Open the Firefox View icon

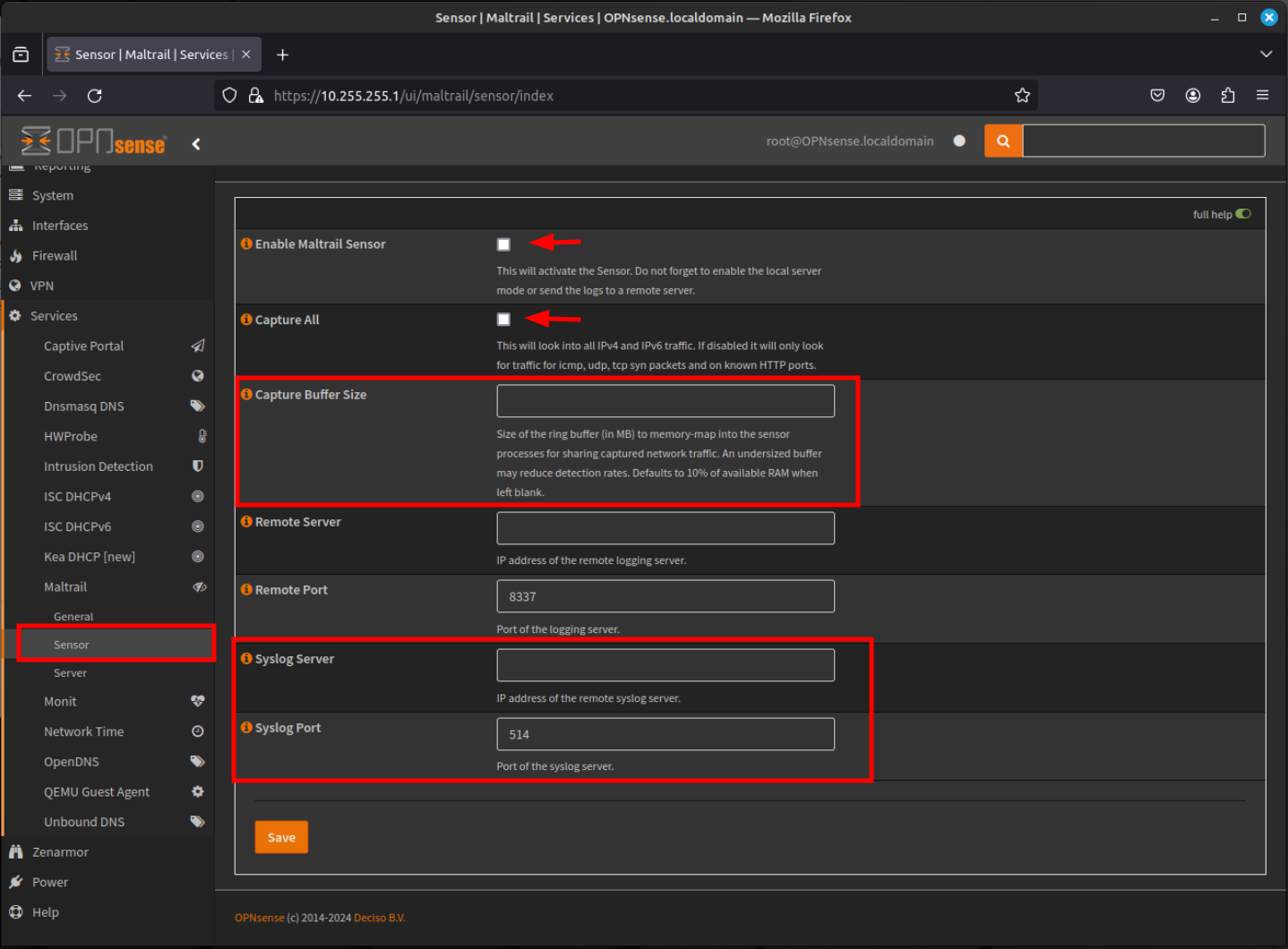[x=21, y=55]
